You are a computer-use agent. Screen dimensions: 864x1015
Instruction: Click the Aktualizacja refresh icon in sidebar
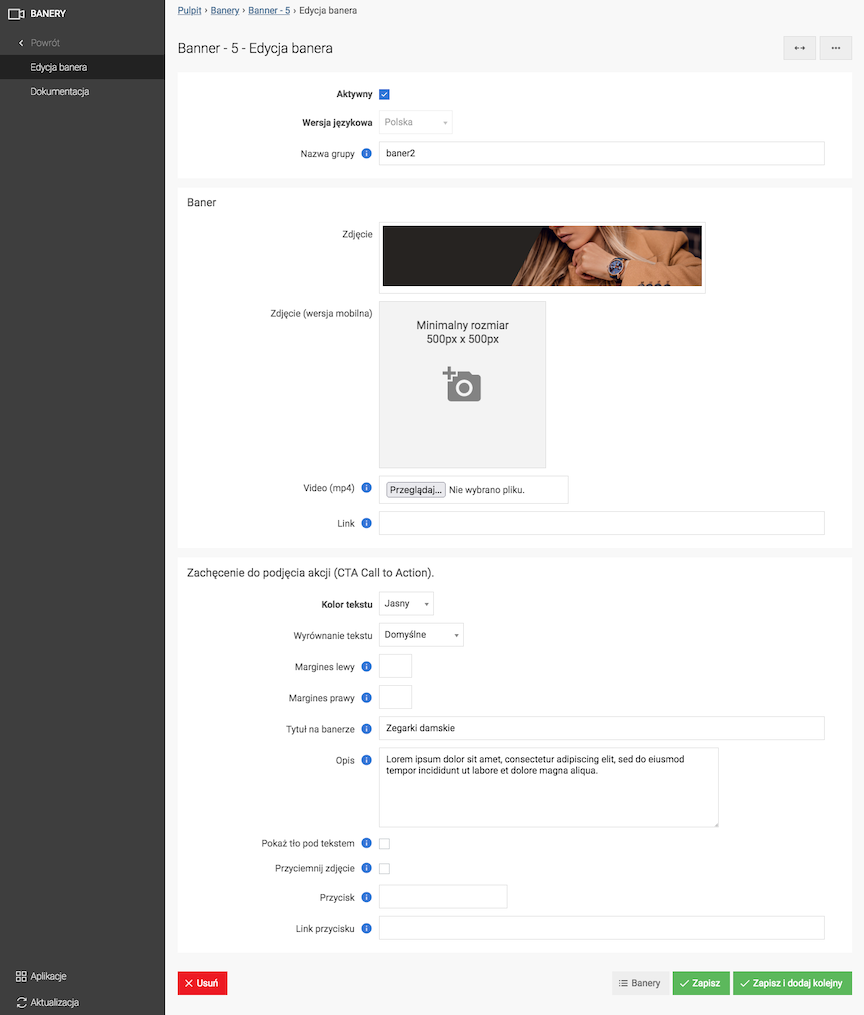click(x=21, y=1002)
